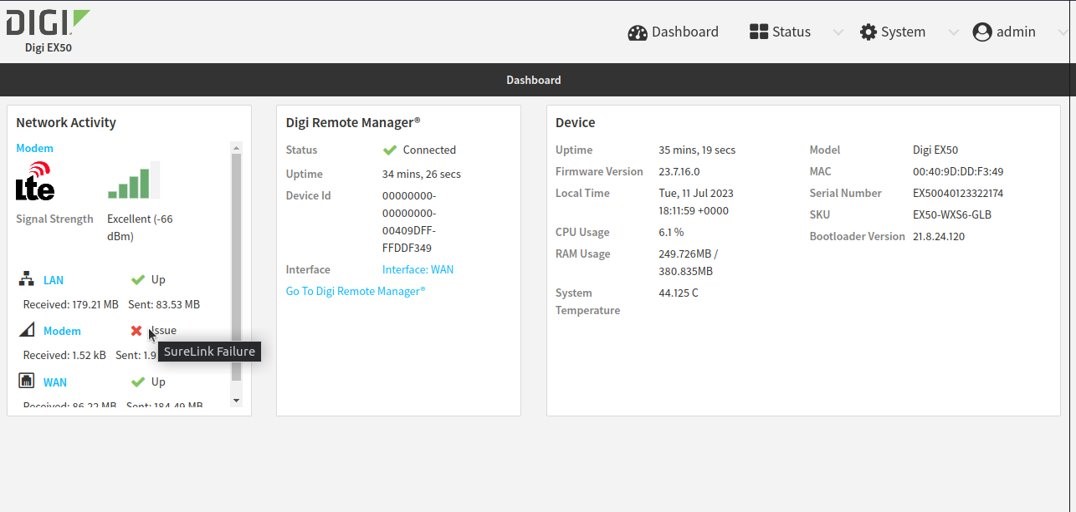Click LAN Sent: 83.53 MB text
1076x512 pixels.
click(163, 305)
